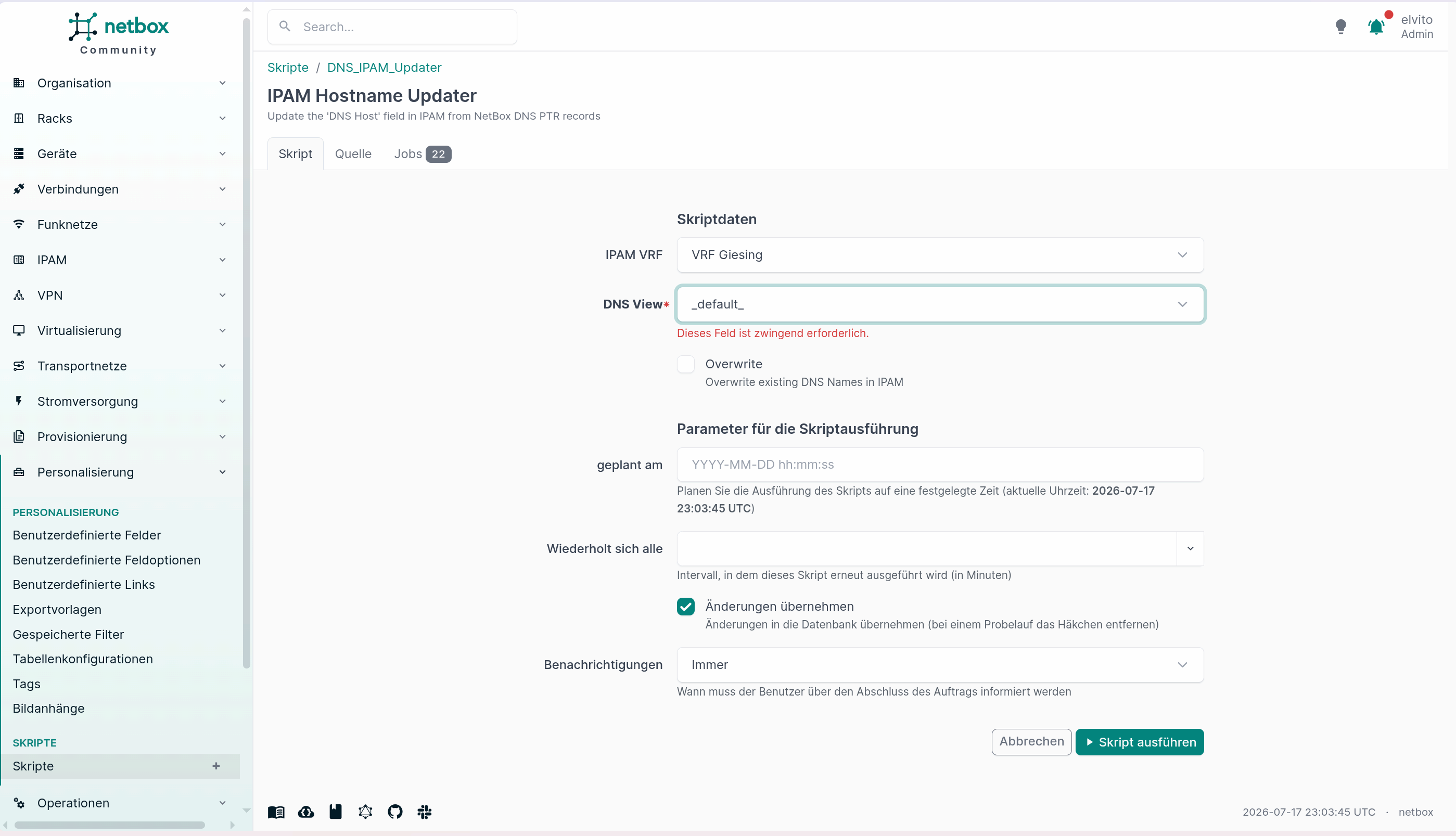The image size is (1456, 836).
Task: Open Gespeicherte Filter menu item
Action: pyautogui.click(x=68, y=635)
